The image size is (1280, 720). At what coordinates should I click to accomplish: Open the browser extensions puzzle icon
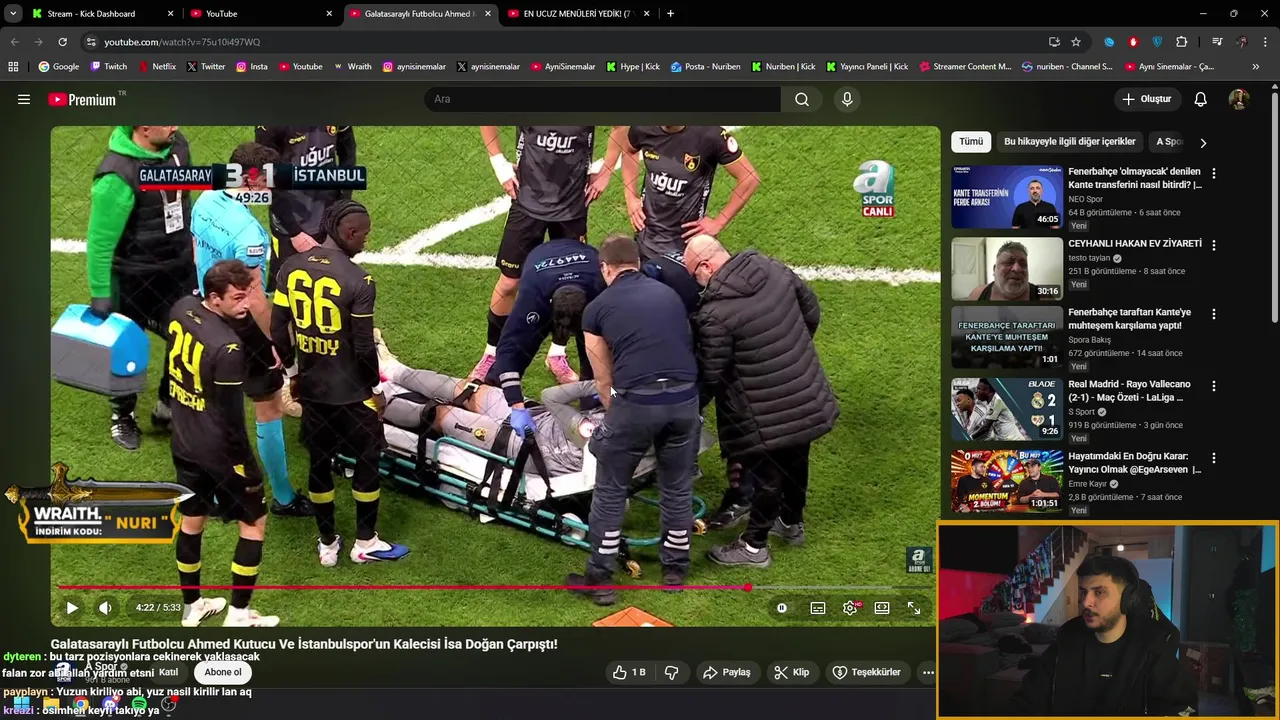pyautogui.click(x=1181, y=42)
